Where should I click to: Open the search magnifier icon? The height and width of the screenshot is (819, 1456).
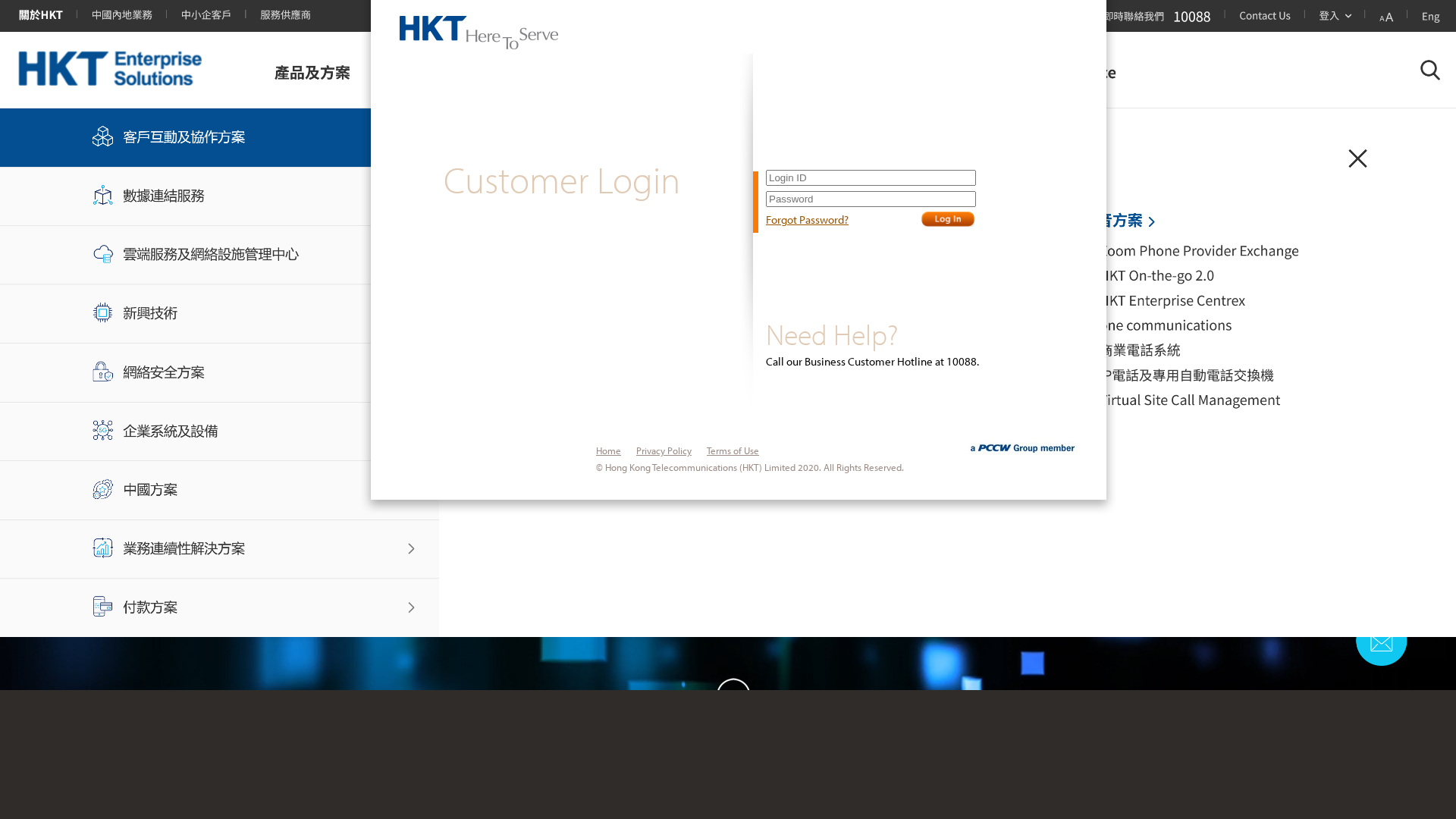[x=1429, y=71]
